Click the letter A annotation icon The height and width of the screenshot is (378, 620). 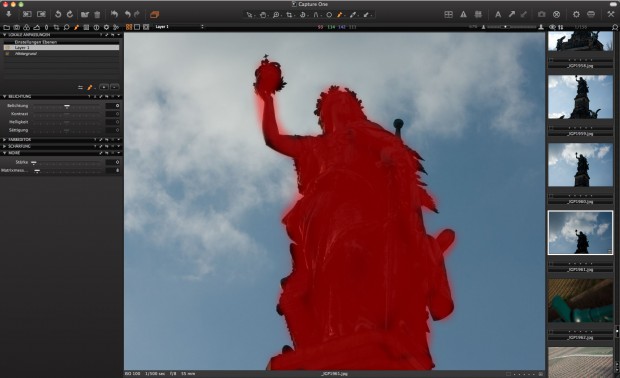498,15
